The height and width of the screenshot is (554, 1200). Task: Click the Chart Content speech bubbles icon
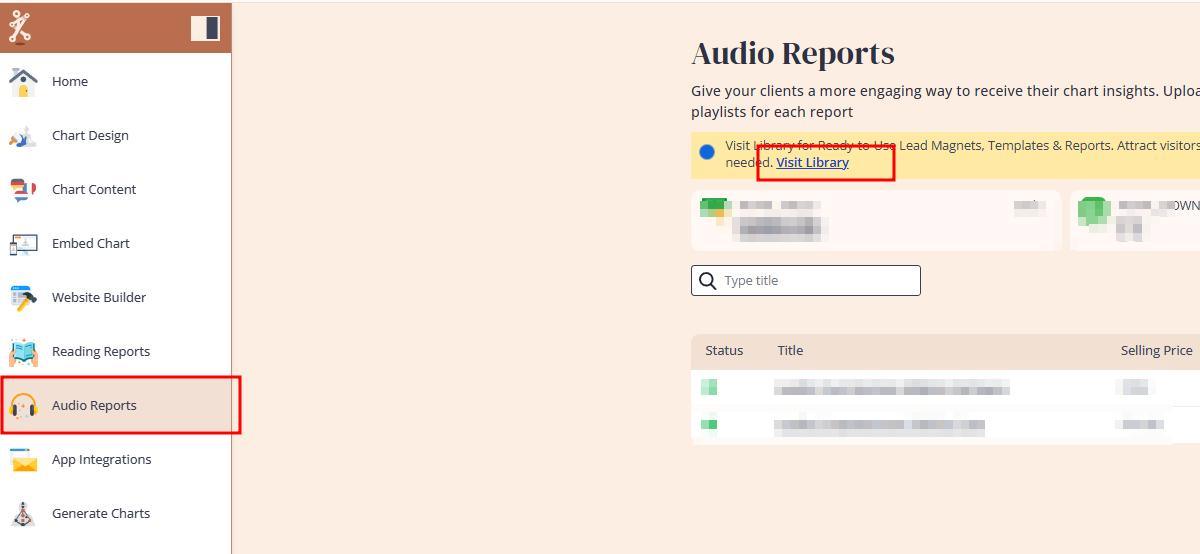(23, 190)
